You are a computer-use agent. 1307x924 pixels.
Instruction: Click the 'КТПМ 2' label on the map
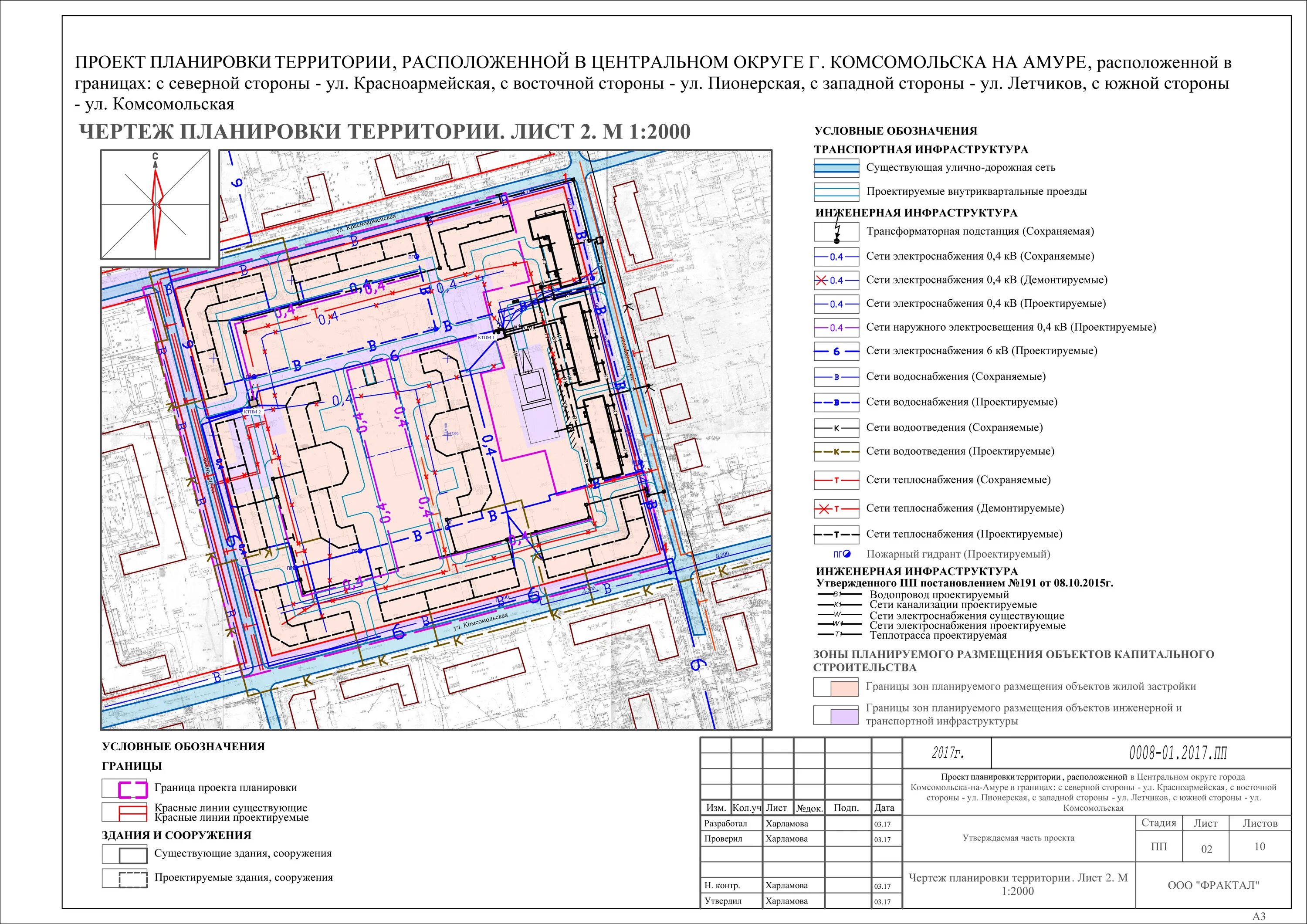click(x=252, y=412)
